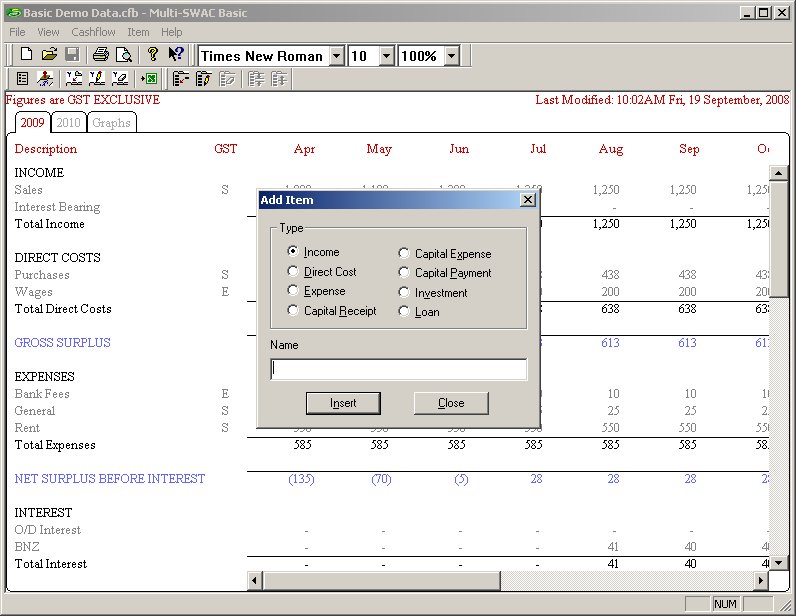This screenshot has width=796, height=616.
Task: Click the greyed move item down icon
Action: 256,79
